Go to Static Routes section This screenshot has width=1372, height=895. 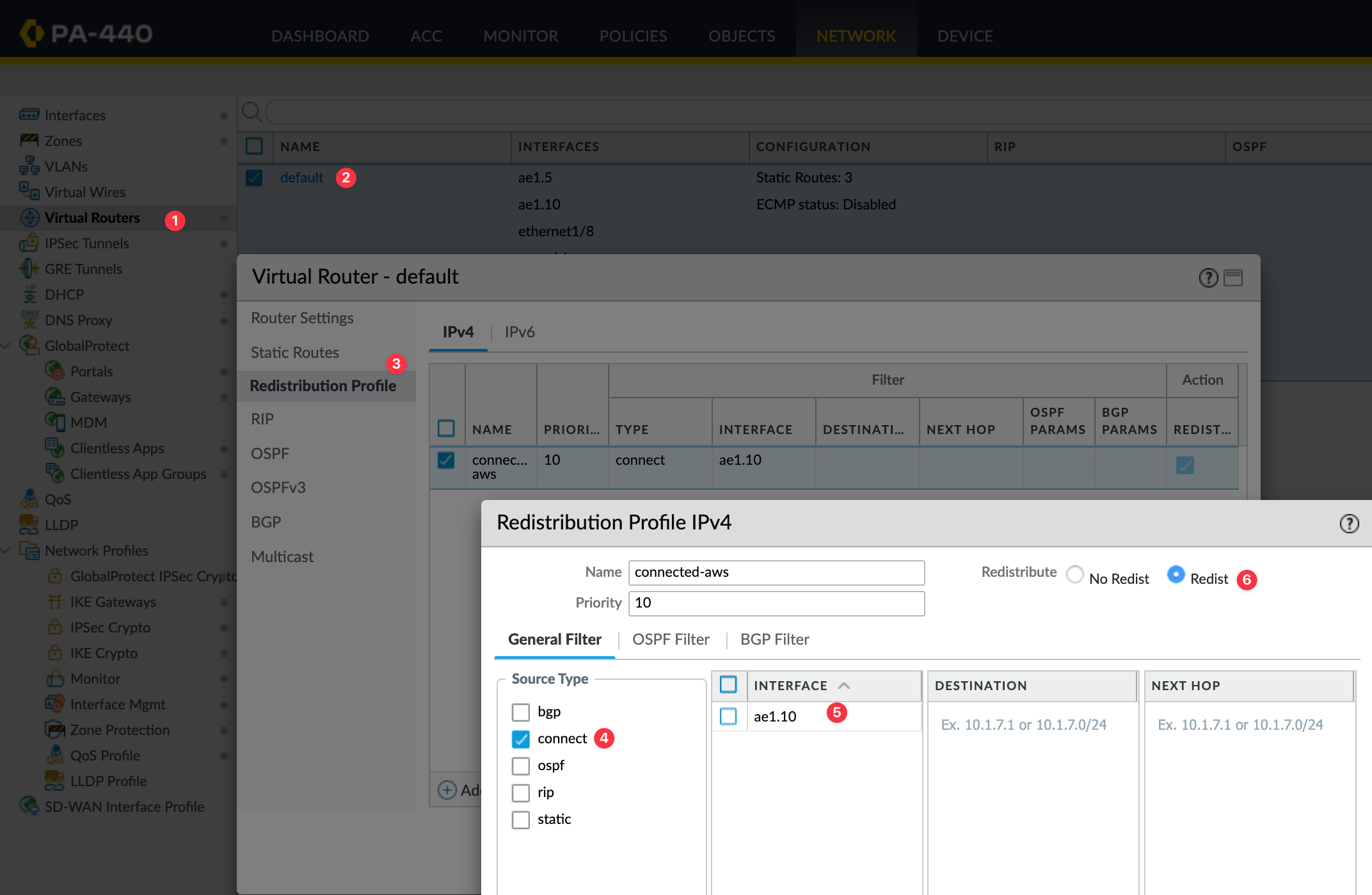295,353
